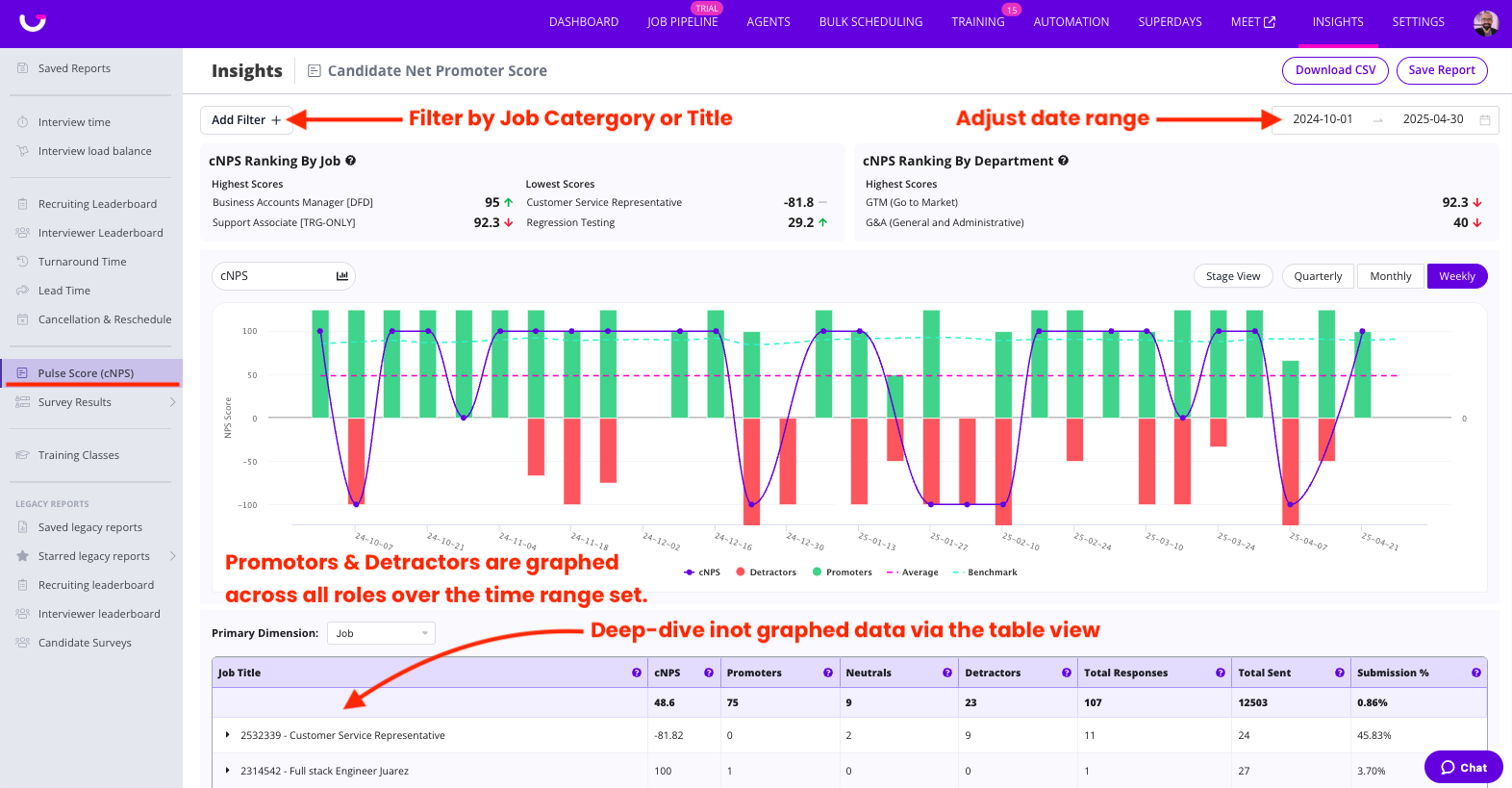Expand the Survey Results sidebar chevron
Screen dimensions: 1512x788
coord(173,402)
